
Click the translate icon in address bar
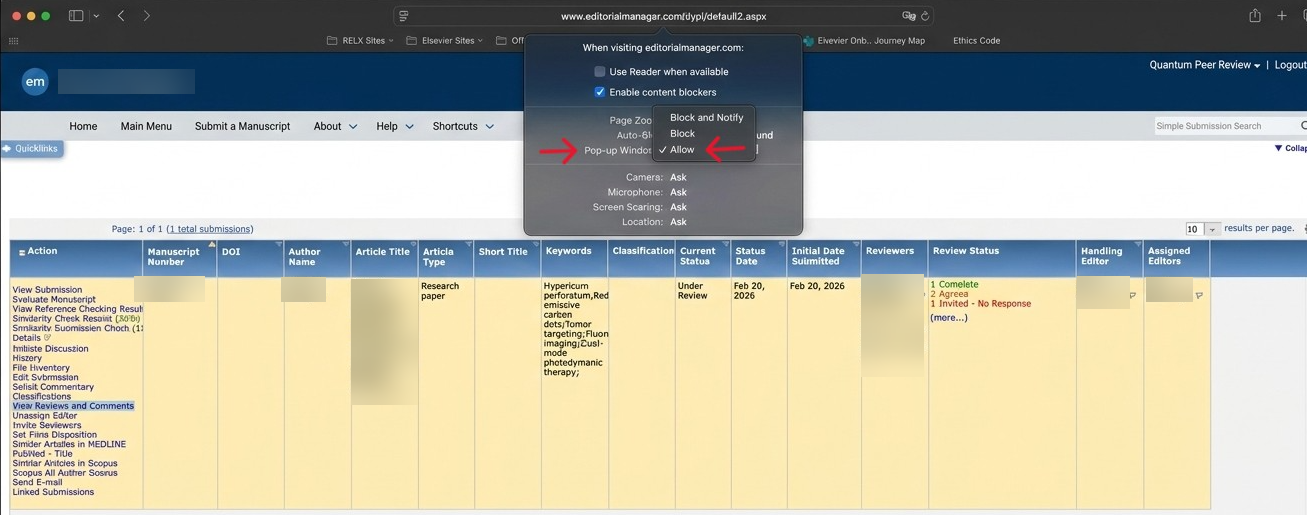[908, 16]
